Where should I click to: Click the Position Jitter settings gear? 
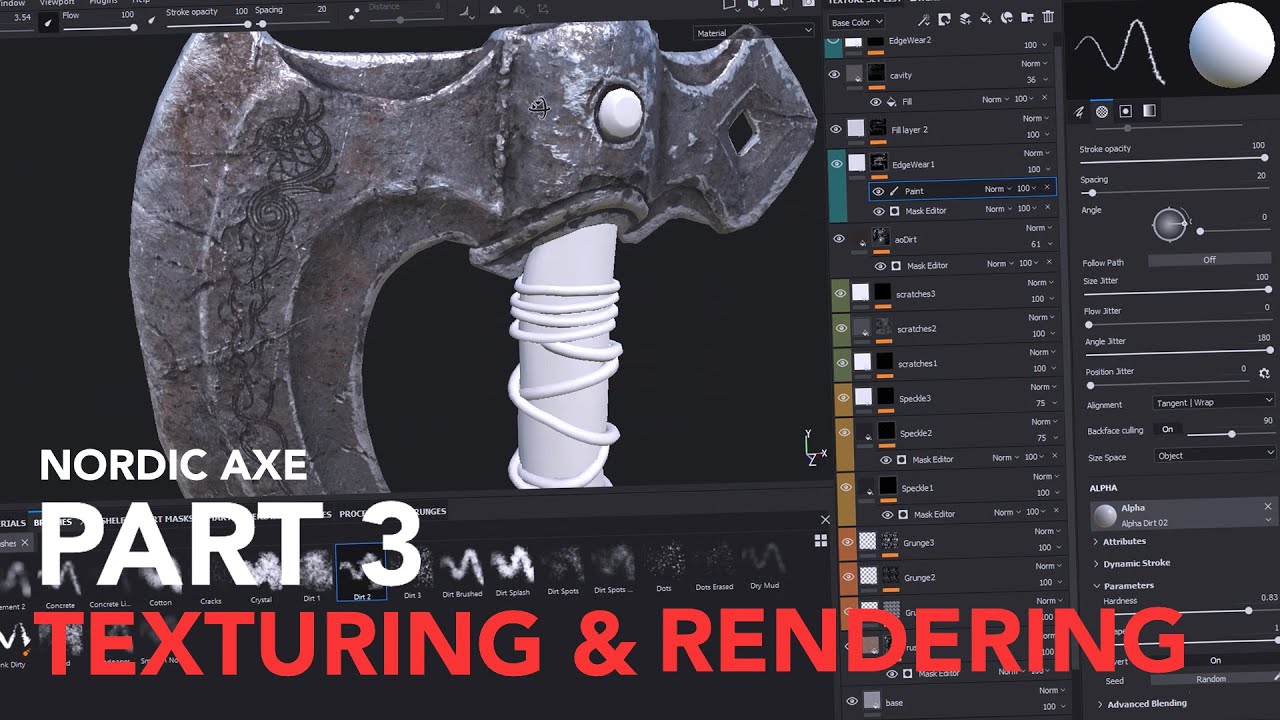point(1264,373)
